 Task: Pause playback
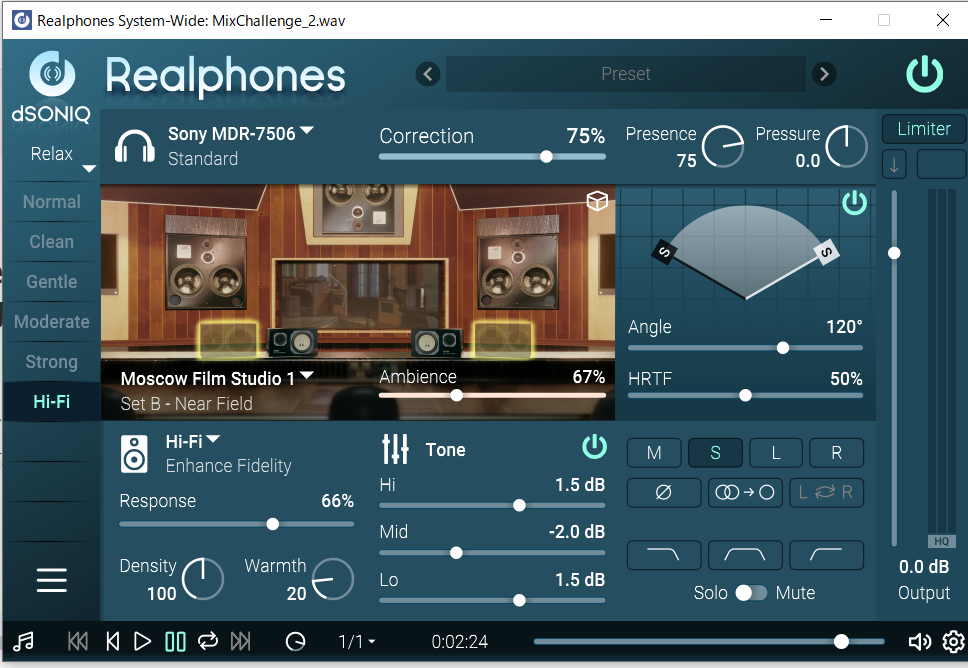tap(175, 642)
